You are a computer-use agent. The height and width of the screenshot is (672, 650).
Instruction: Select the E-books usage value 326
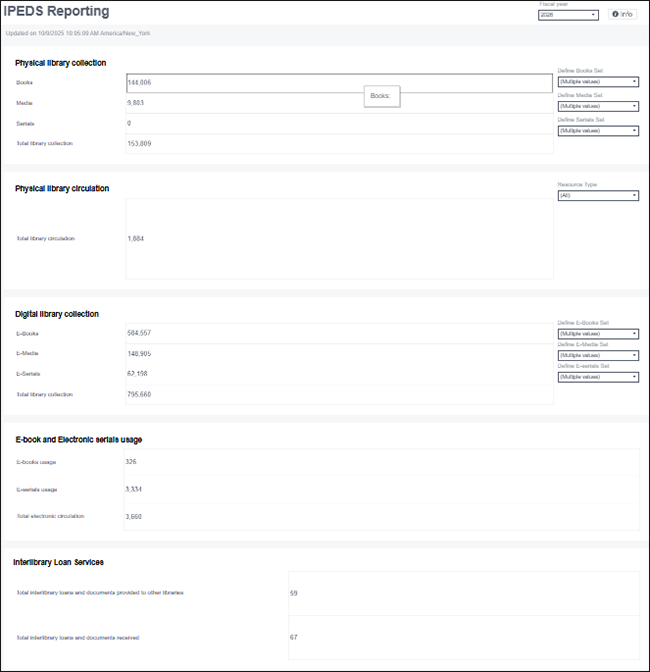click(x=131, y=462)
